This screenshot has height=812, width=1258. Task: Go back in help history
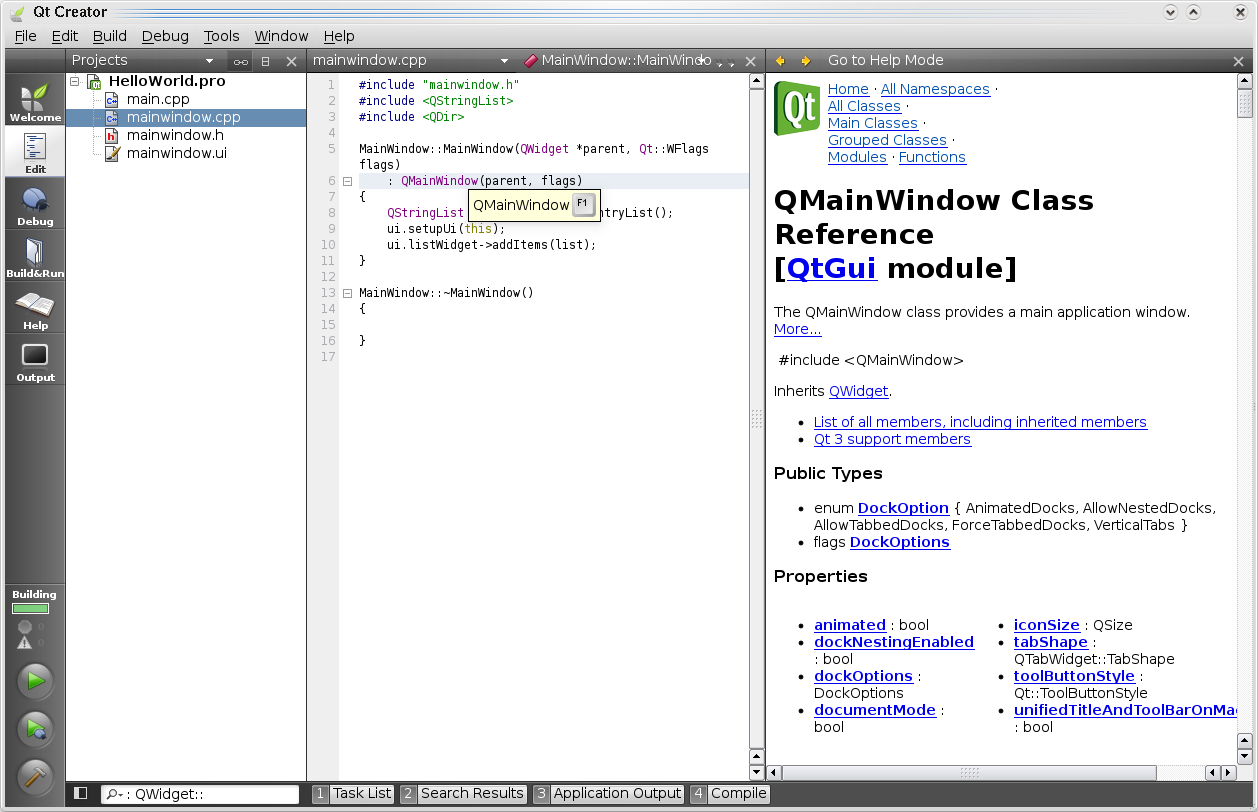[780, 61]
